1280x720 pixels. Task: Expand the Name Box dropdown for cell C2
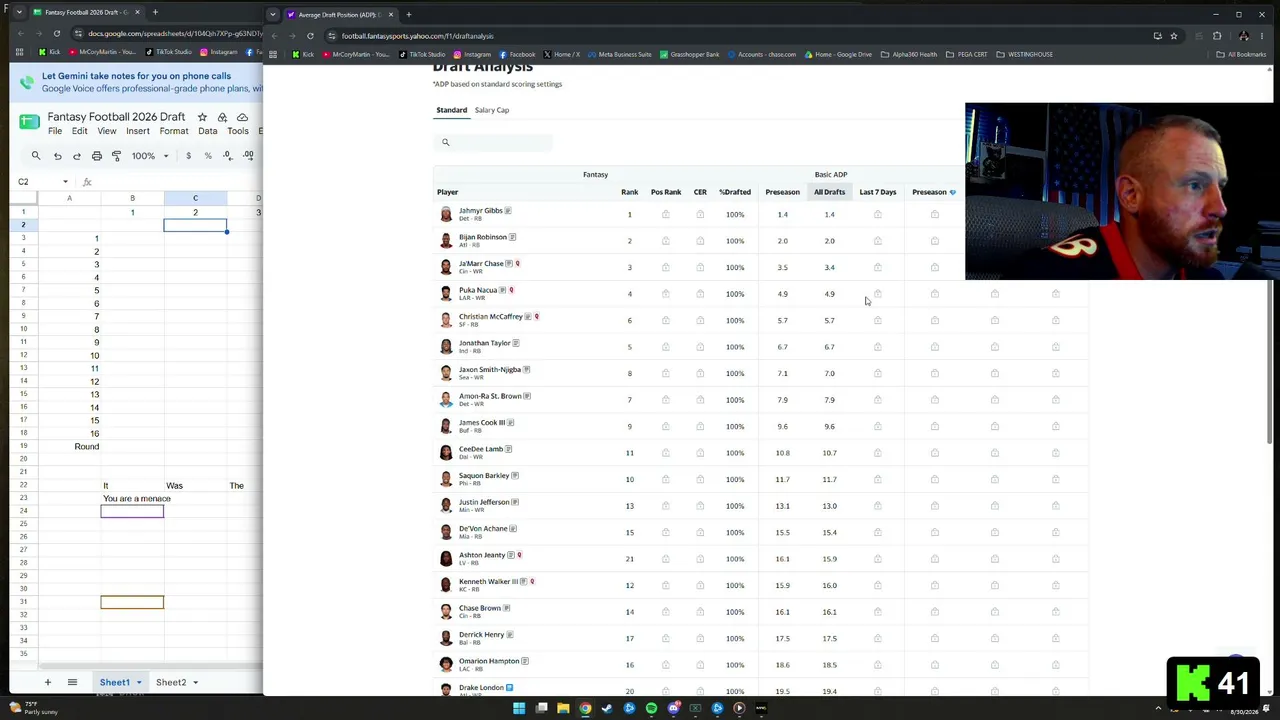coord(66,182)
